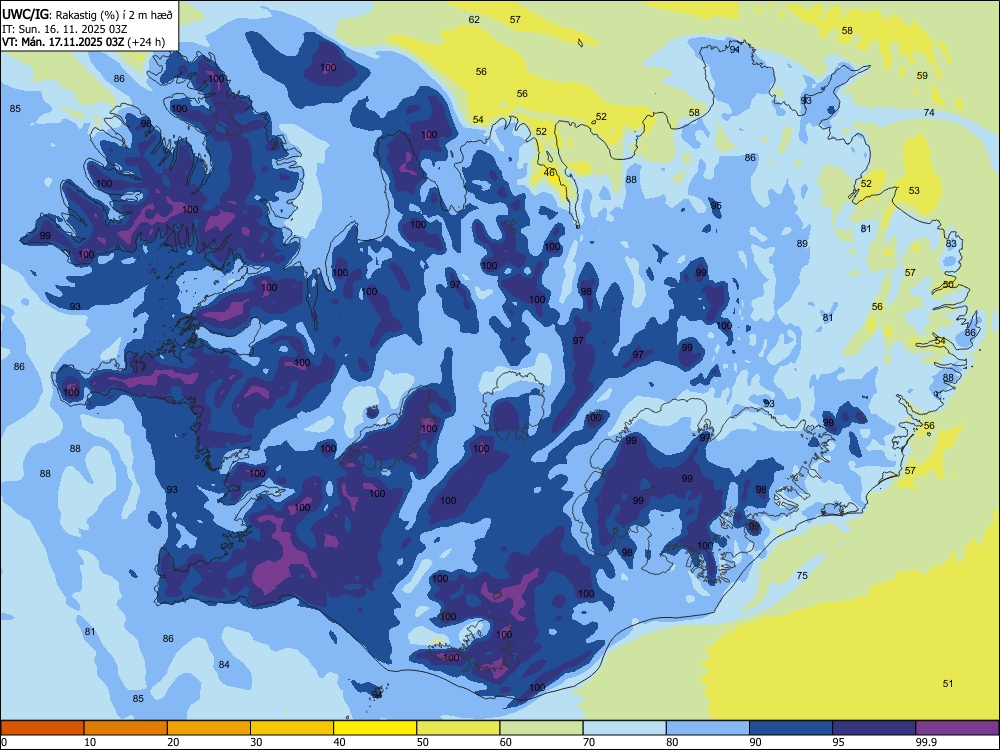The height and width of the screenshot is (750, 1000).
Task: Pick the medium blue 80–90 legend swatch
Action: click(708, 728)
